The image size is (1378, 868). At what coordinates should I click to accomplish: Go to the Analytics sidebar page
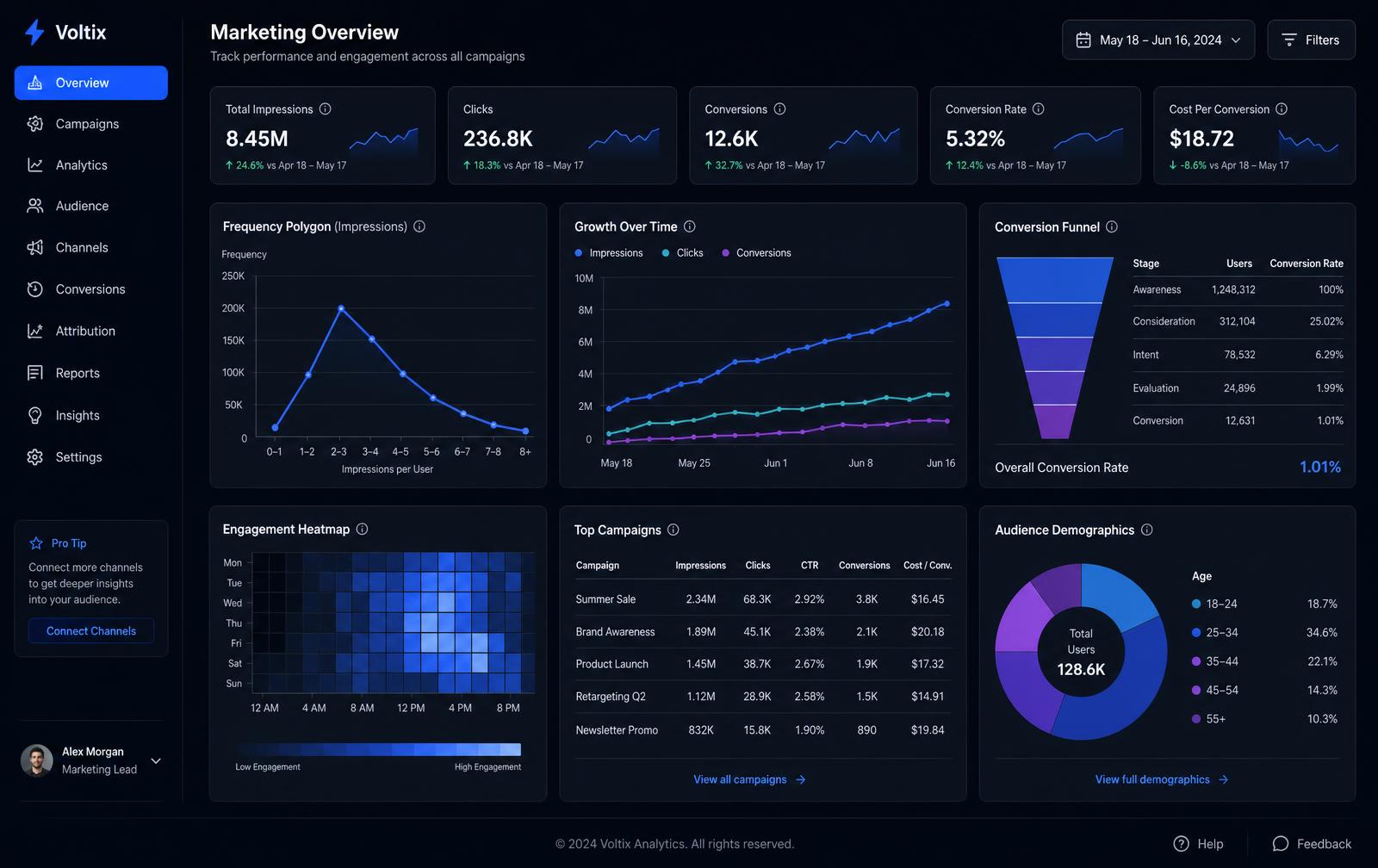click(91, 164)
